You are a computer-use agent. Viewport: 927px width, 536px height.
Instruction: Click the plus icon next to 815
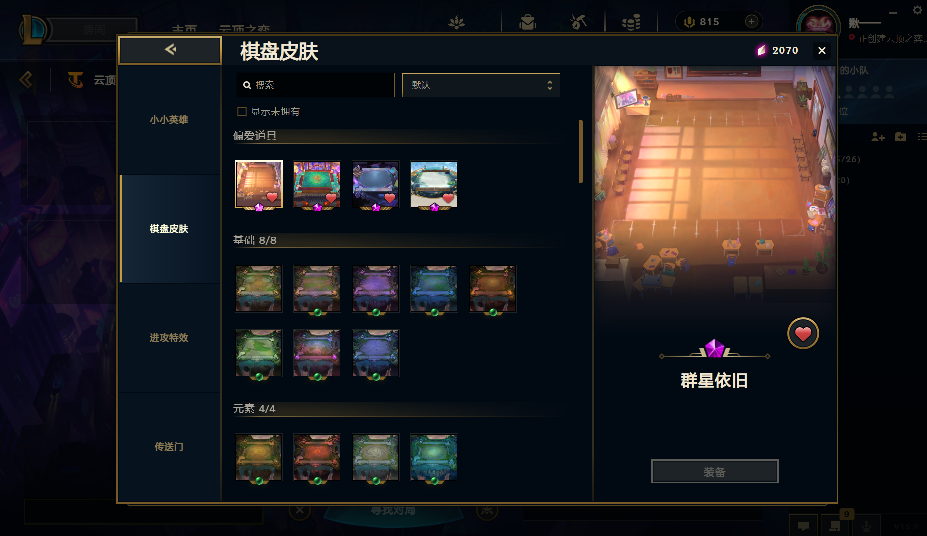(751, 21)
